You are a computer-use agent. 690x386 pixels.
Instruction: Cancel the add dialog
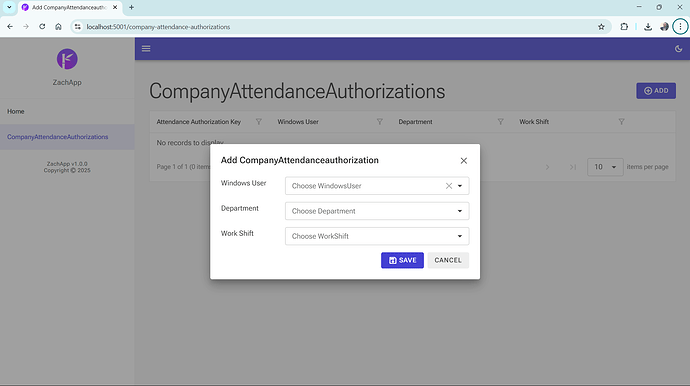pos(448,260)
